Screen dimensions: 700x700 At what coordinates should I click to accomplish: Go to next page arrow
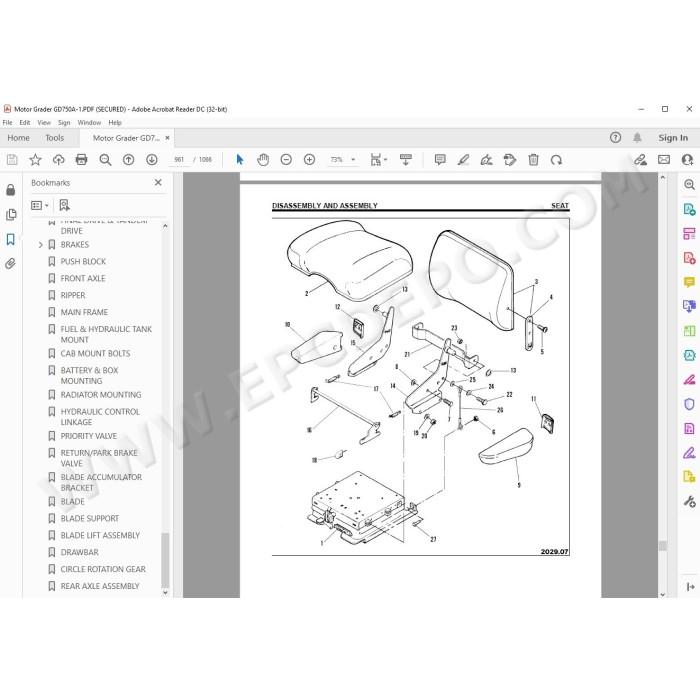[152, 159]
